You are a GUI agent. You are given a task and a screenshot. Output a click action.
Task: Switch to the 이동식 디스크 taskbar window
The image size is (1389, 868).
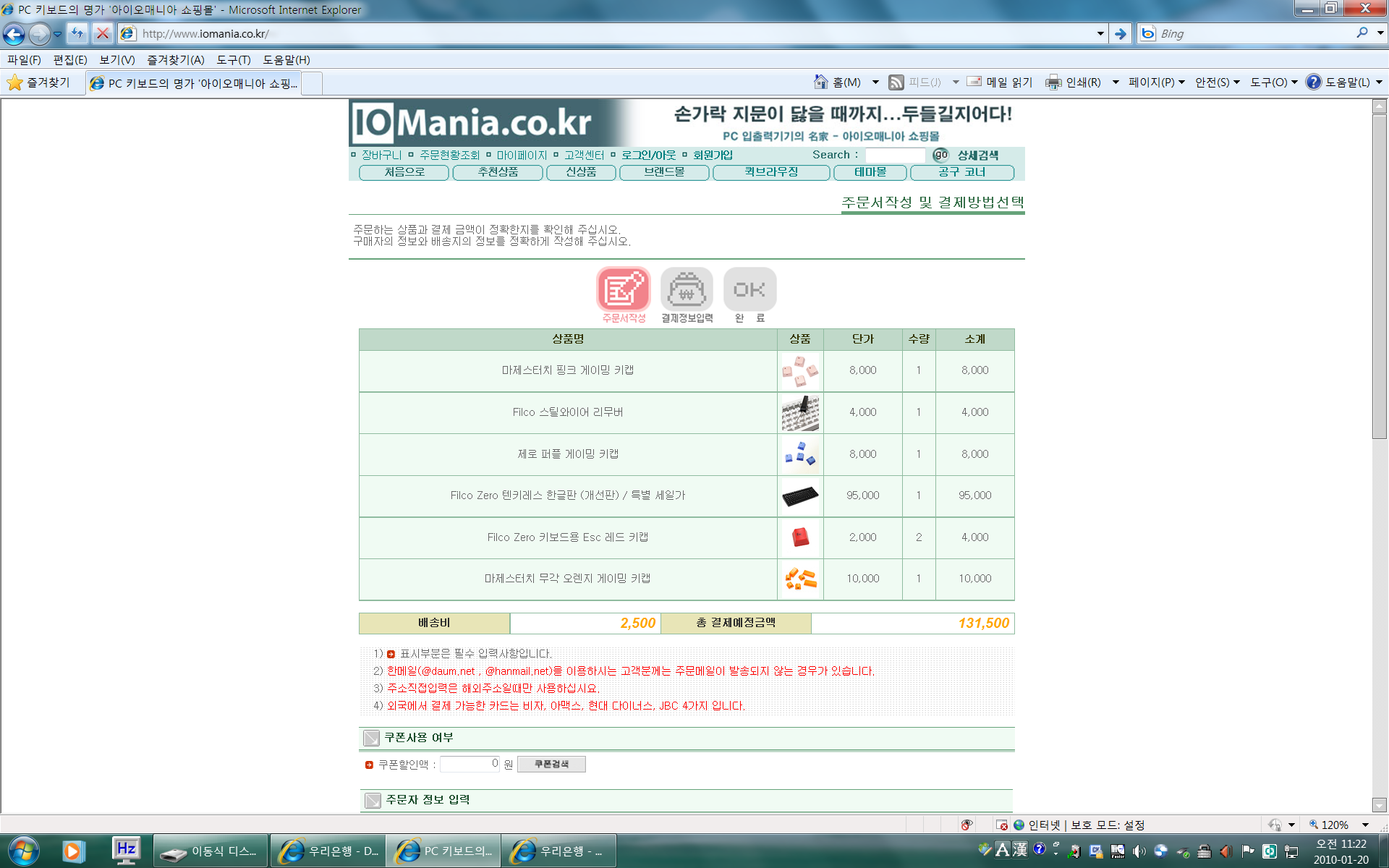(211, 851)
